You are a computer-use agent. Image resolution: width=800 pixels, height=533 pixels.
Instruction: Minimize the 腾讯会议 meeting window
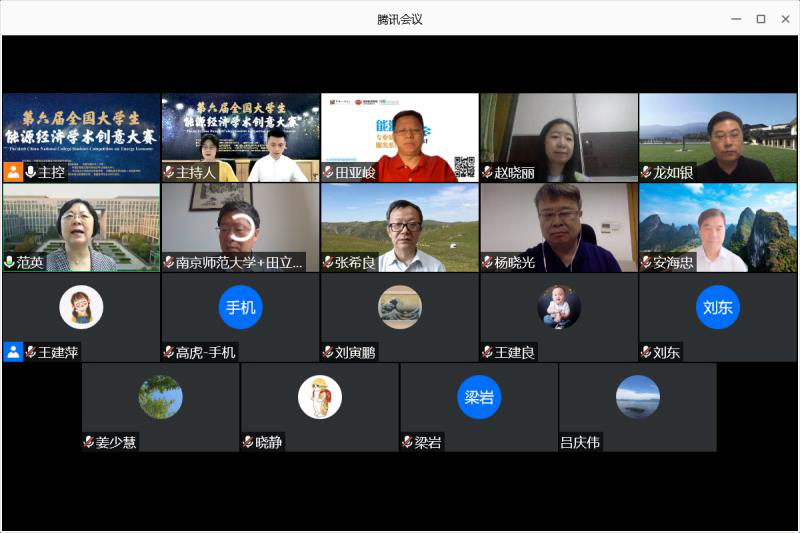(736, 18)
